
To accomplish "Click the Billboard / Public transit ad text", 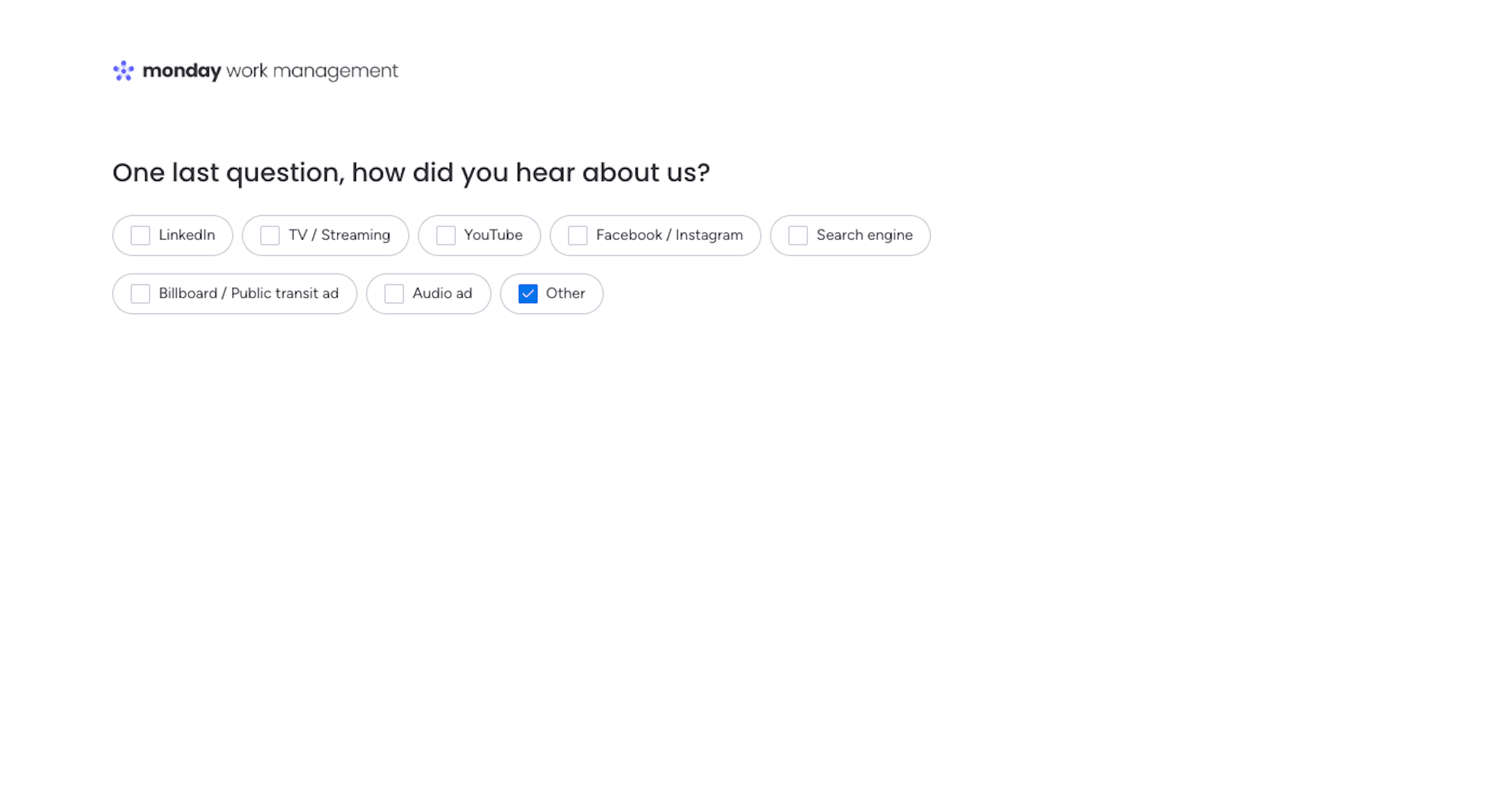I will [248, 293].
